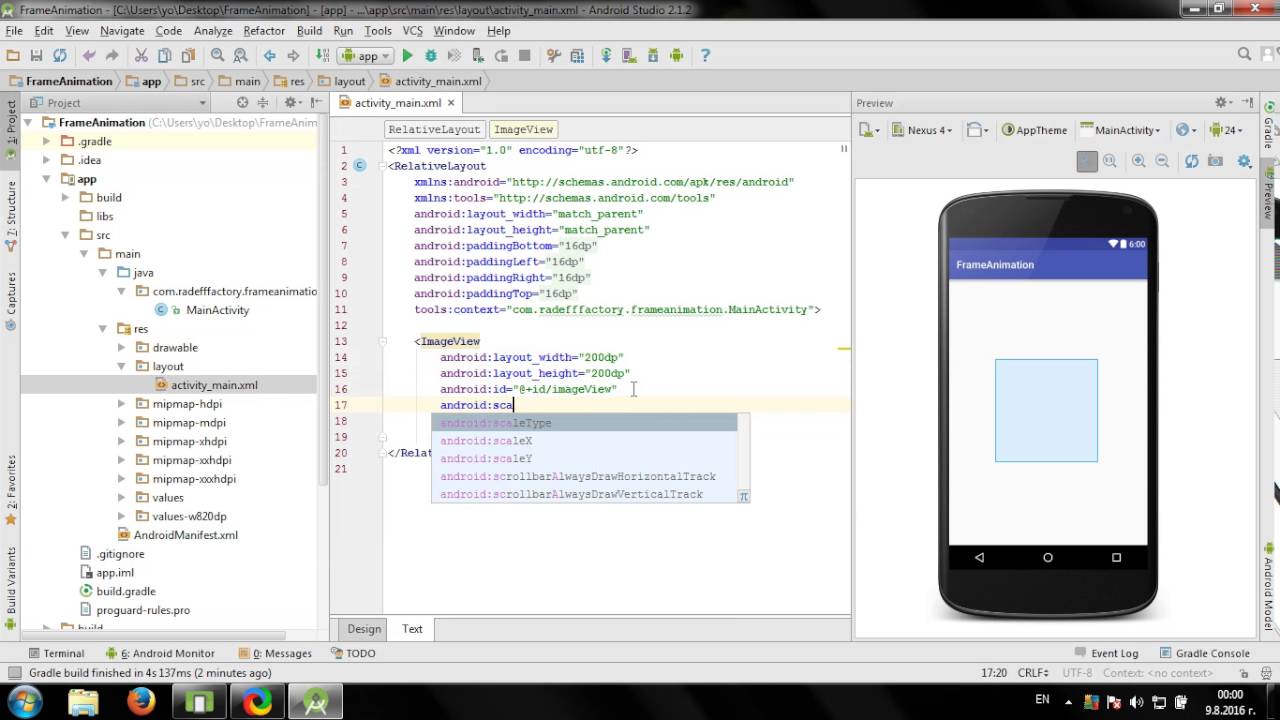The image size is (1280, 720).
Task: Collapse the res folder tree node
Action: coord(103,329)
